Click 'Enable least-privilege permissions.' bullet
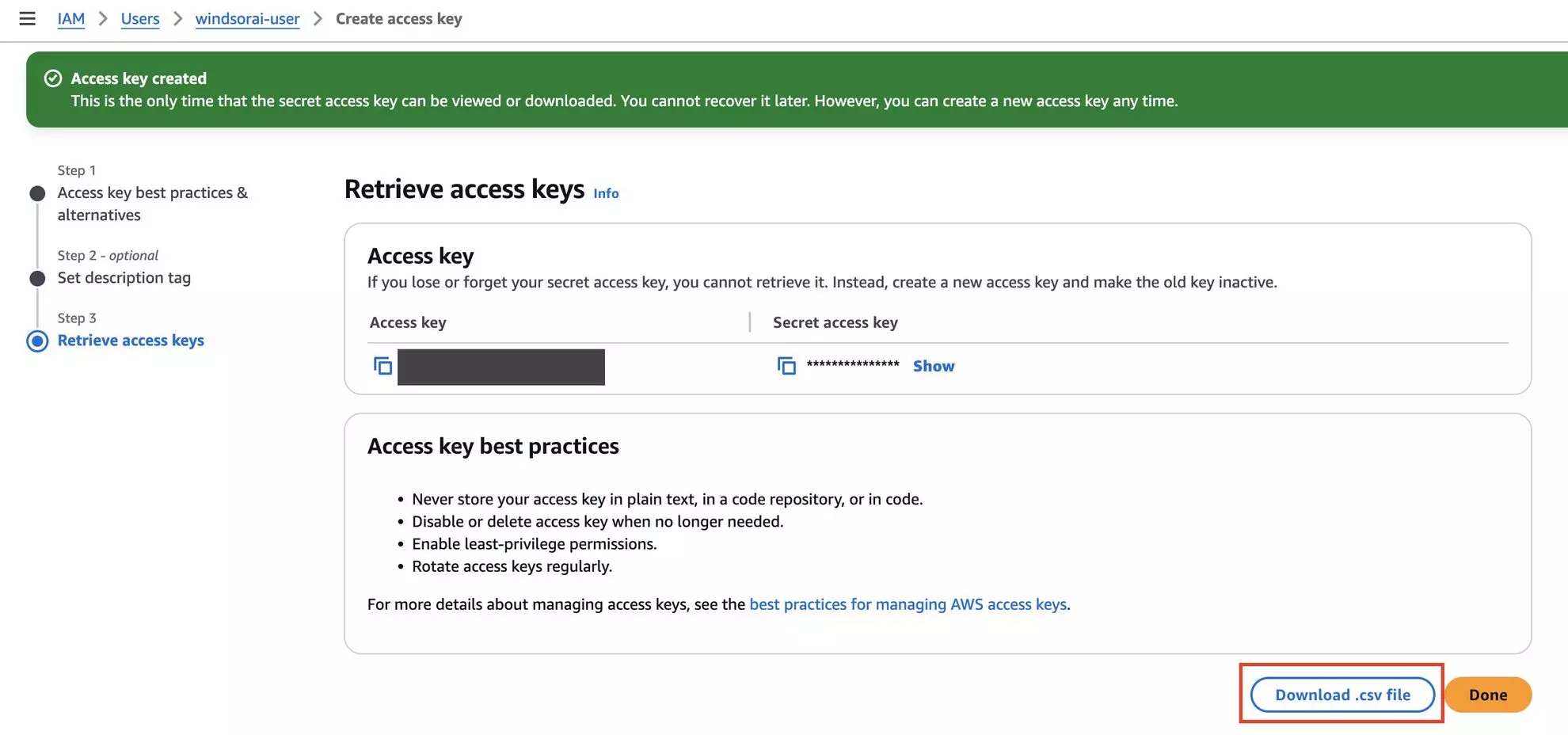 (535, 544)
